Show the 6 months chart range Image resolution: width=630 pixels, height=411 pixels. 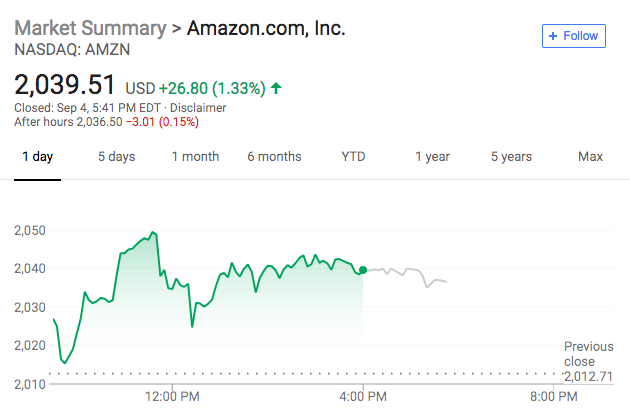(x=274, y=157)
